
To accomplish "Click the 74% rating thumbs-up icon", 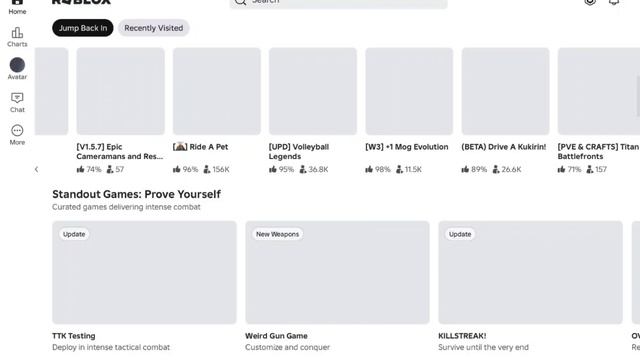I will (80, 169).
